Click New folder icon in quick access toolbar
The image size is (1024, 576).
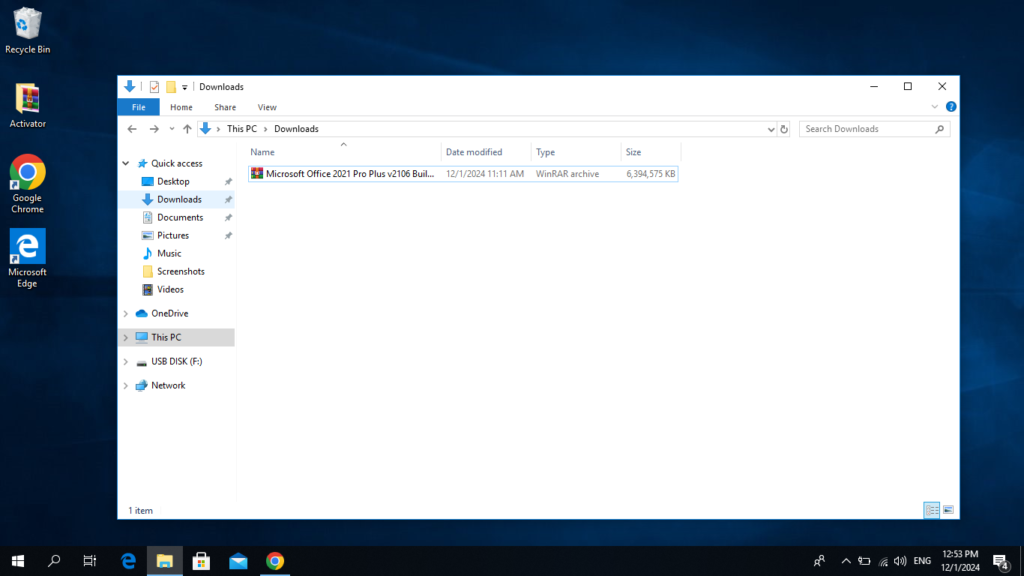[170, 87]
